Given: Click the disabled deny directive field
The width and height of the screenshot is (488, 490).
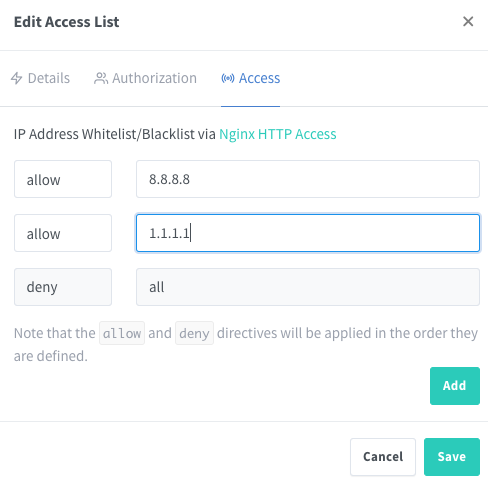Looking at the screenshot, I should 63,287.
